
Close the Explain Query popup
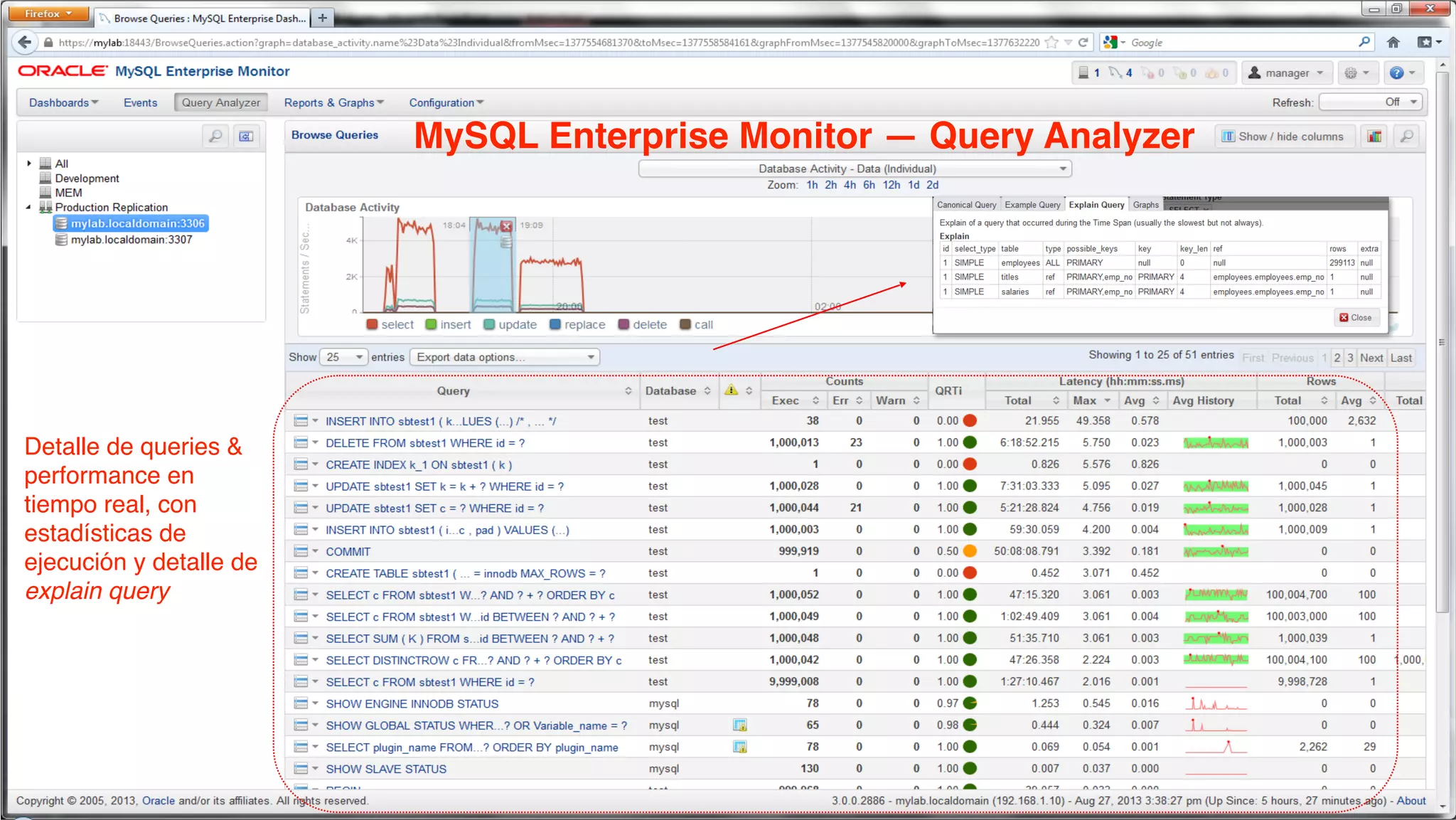1356,317
